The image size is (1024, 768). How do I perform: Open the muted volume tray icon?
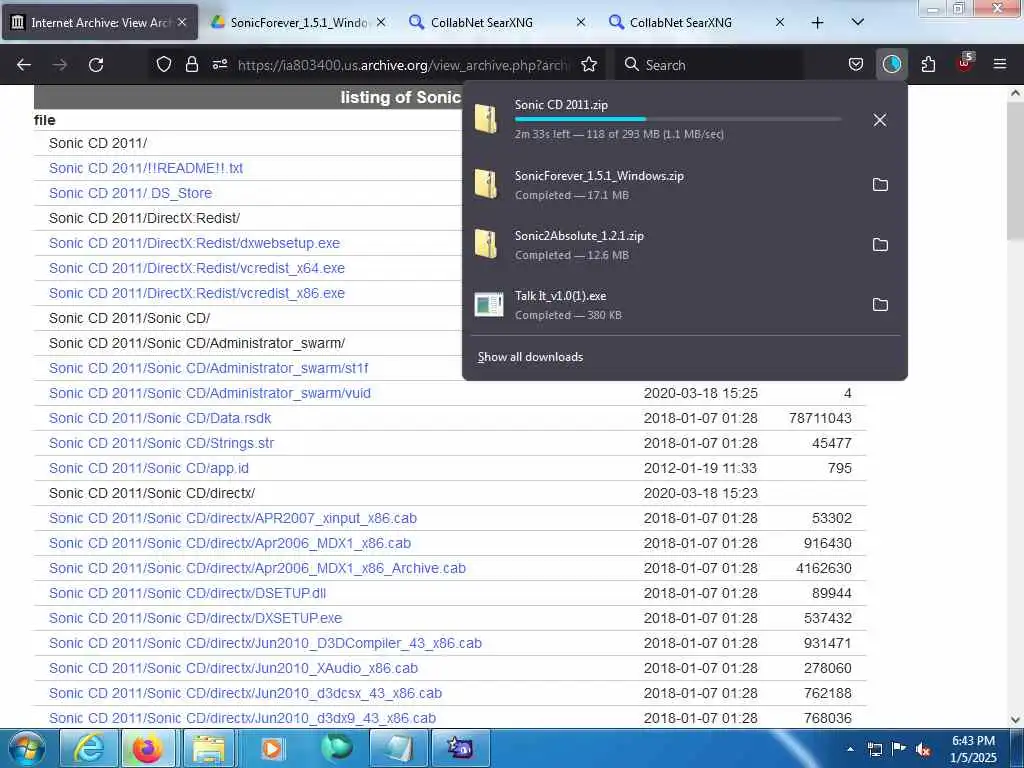point(923,750)
